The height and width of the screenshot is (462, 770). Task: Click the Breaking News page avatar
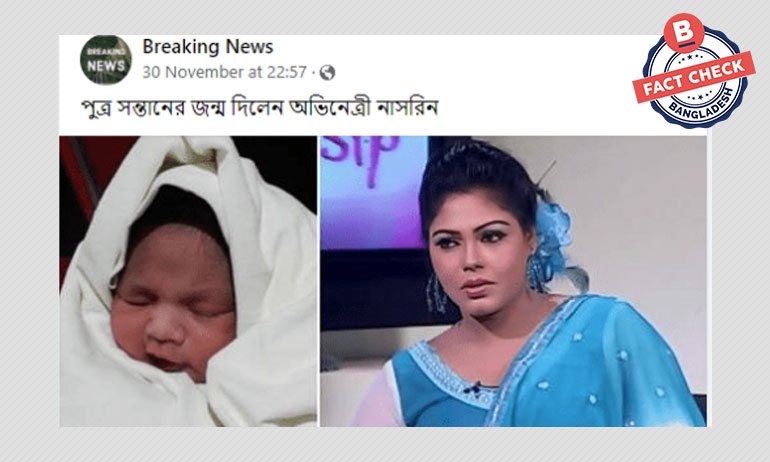click(106, 60)
